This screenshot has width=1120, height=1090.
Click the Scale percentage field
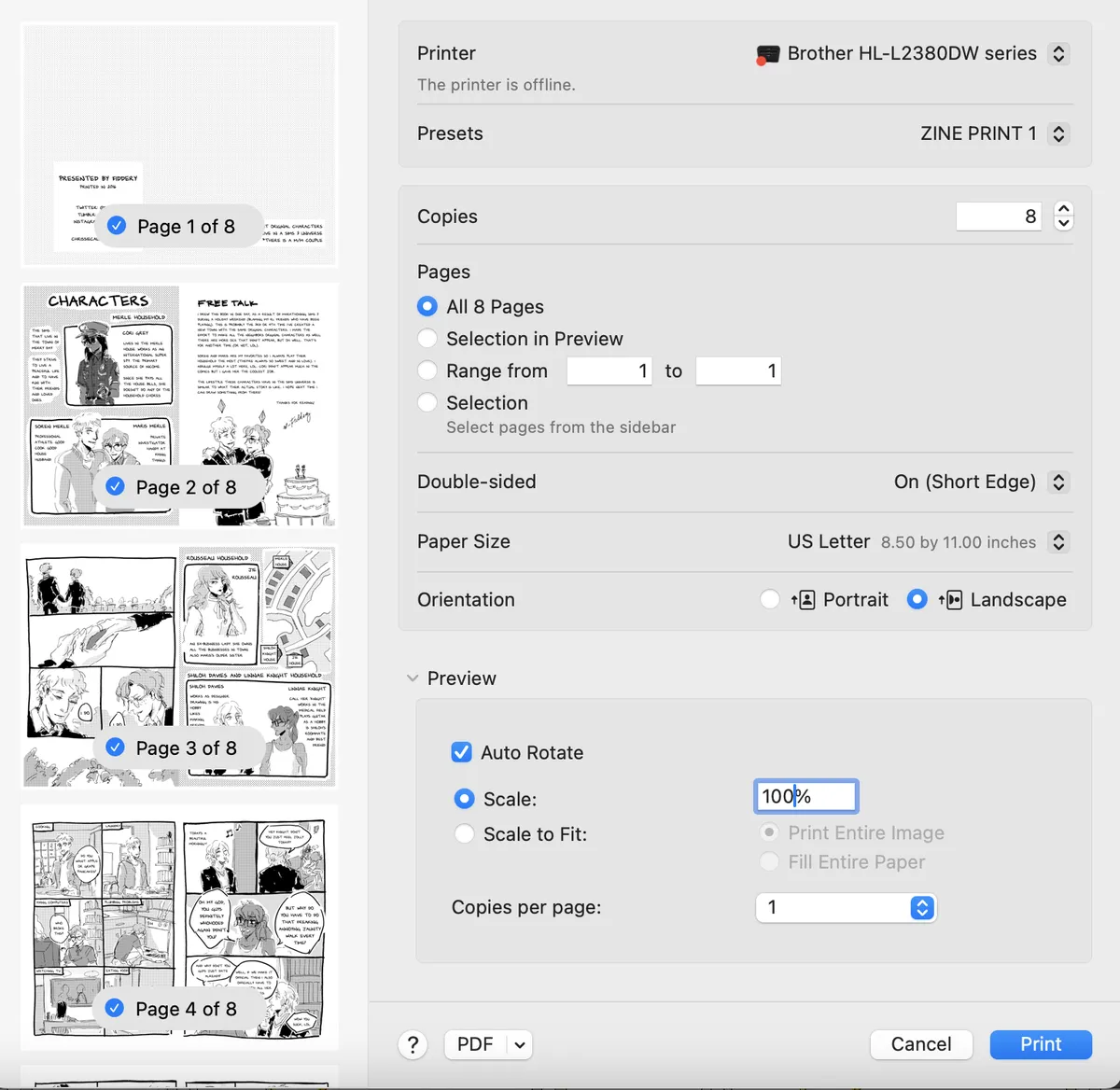coord(805,796)
